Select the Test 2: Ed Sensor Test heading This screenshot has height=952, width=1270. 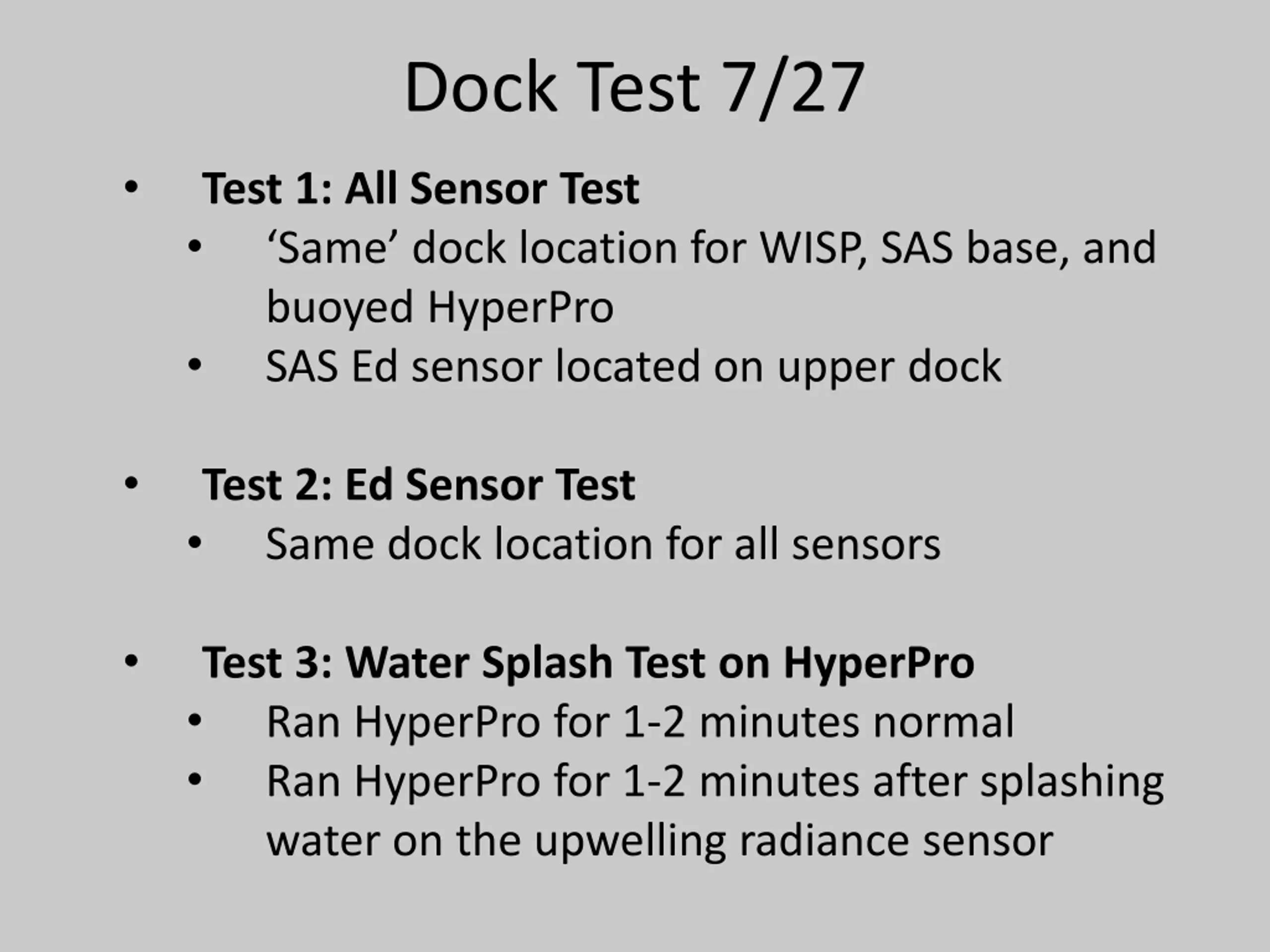(419, 485)
